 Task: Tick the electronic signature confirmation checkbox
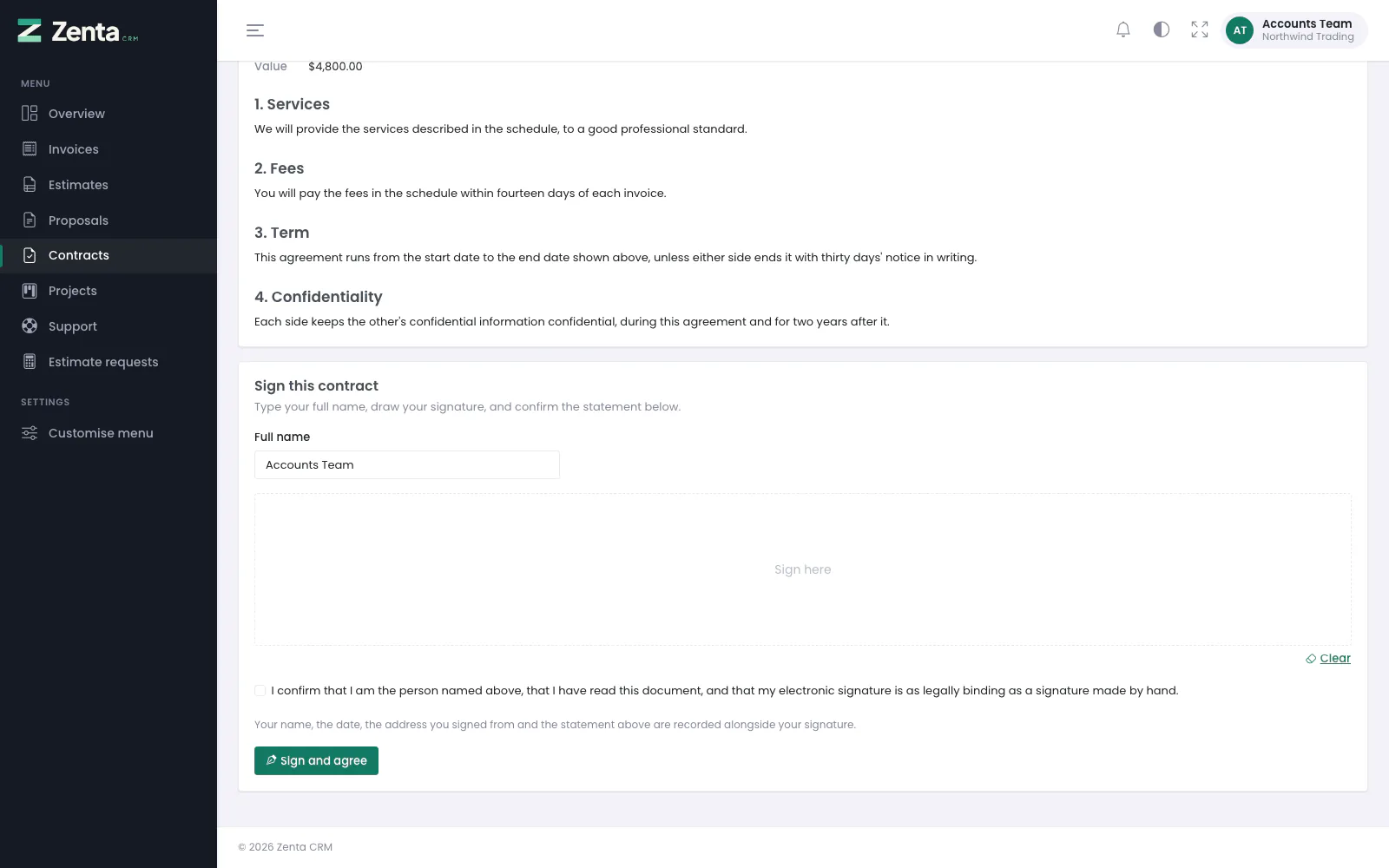point(260,691)
